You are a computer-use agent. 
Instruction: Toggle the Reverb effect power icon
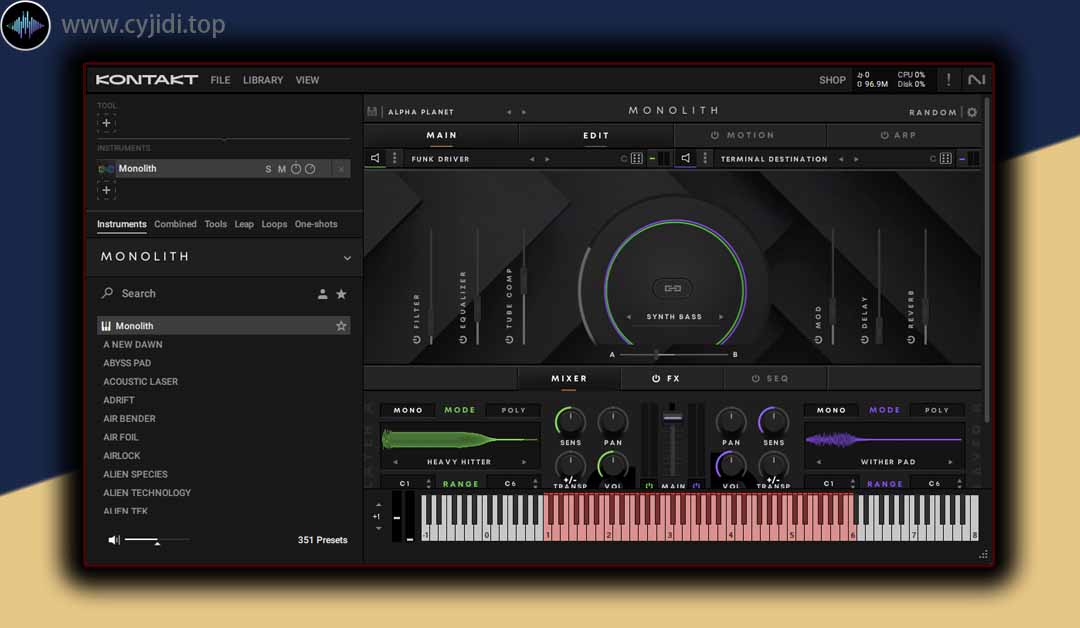(911, 339)
